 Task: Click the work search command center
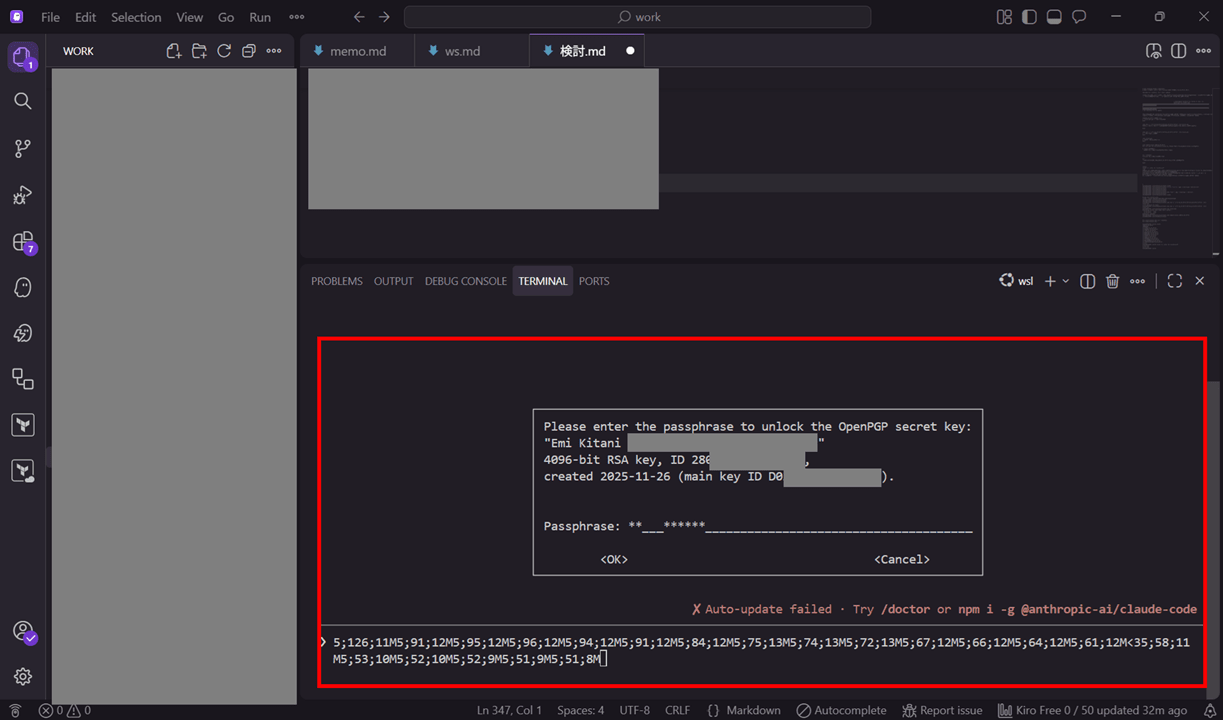[637, 17]
